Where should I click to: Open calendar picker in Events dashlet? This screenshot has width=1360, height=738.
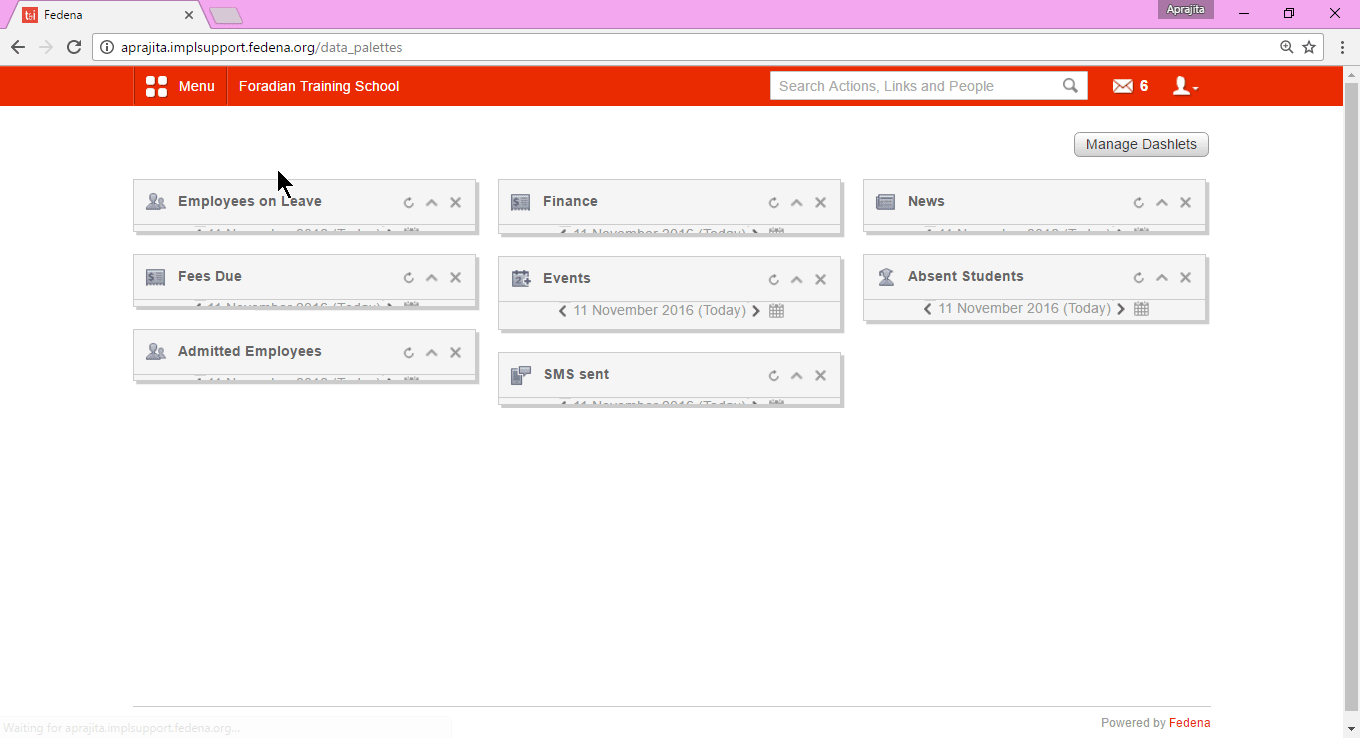pyautogui.click(x=776, y=311)
